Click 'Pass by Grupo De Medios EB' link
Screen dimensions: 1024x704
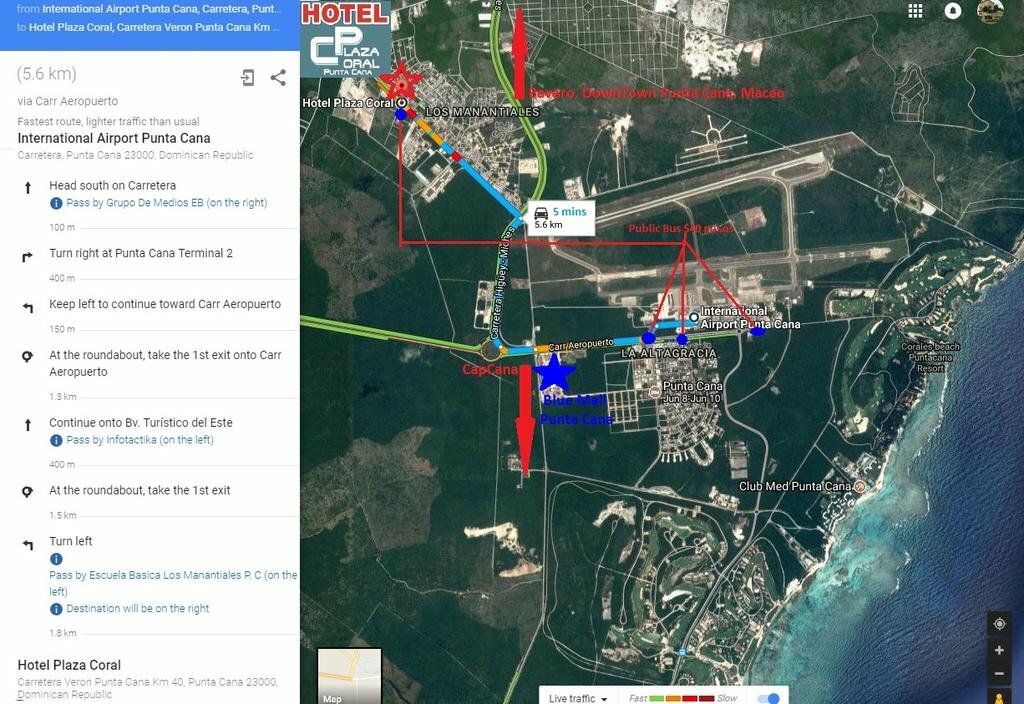(166, 203)
